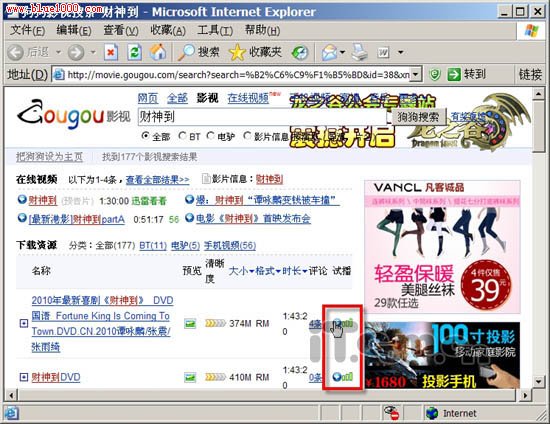Click the play icon beside 首映发布会
550x424 pixels.
(x=189, y=218)
